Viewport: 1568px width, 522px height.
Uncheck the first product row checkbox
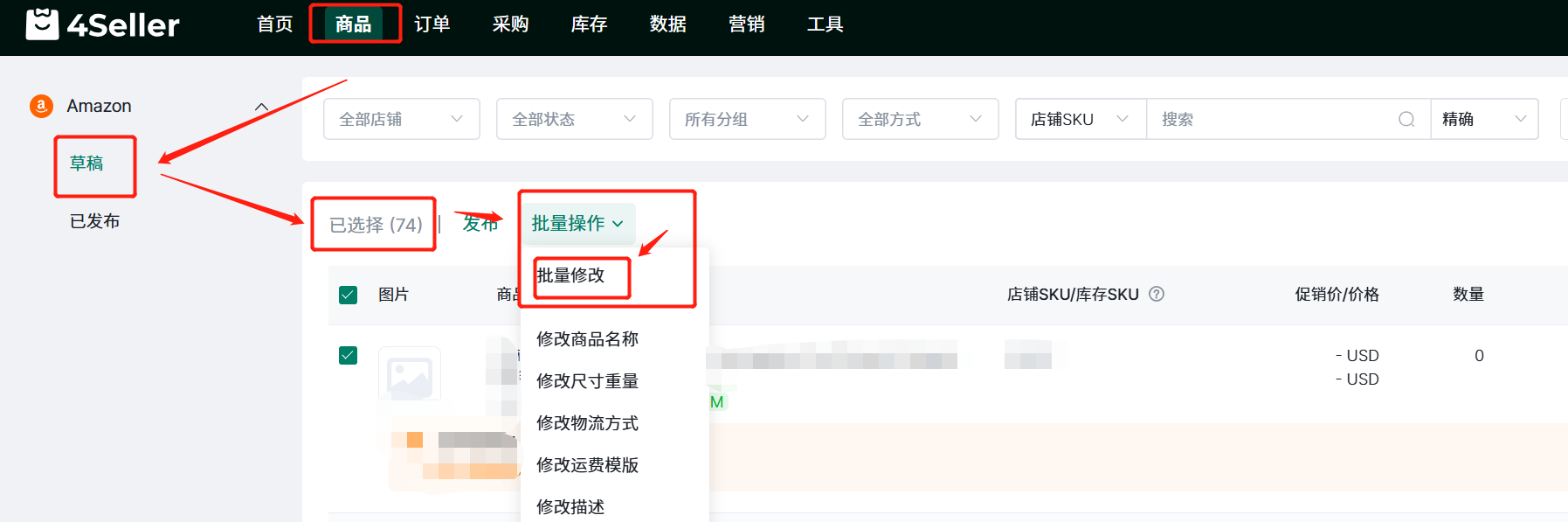[348, 355]
